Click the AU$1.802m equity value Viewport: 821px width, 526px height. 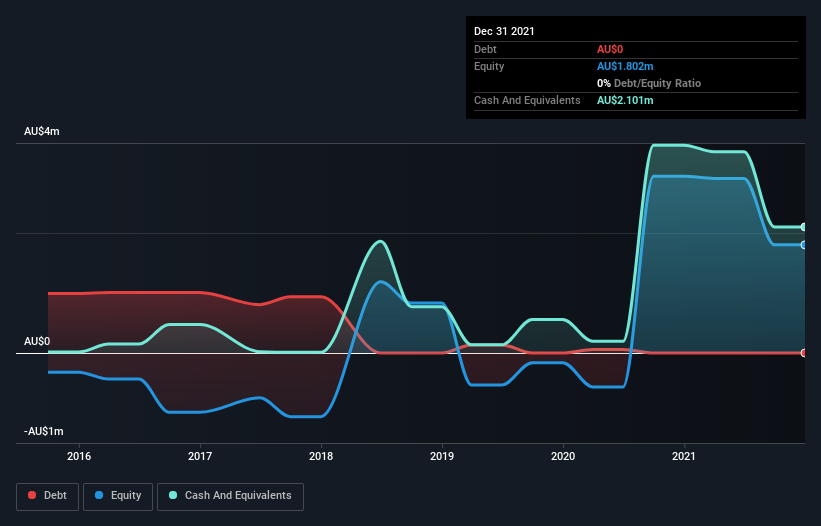(625, 66)
